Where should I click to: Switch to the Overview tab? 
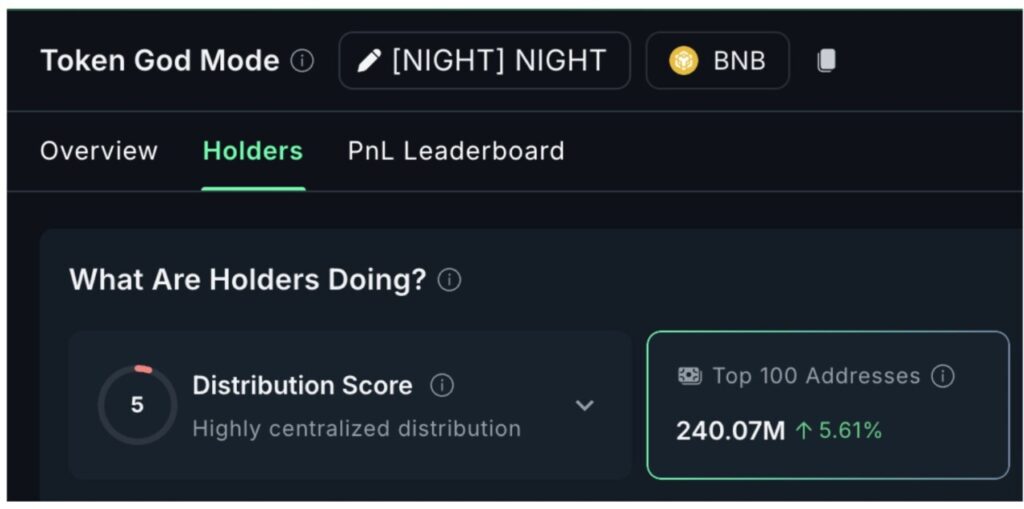coord(99,151)
